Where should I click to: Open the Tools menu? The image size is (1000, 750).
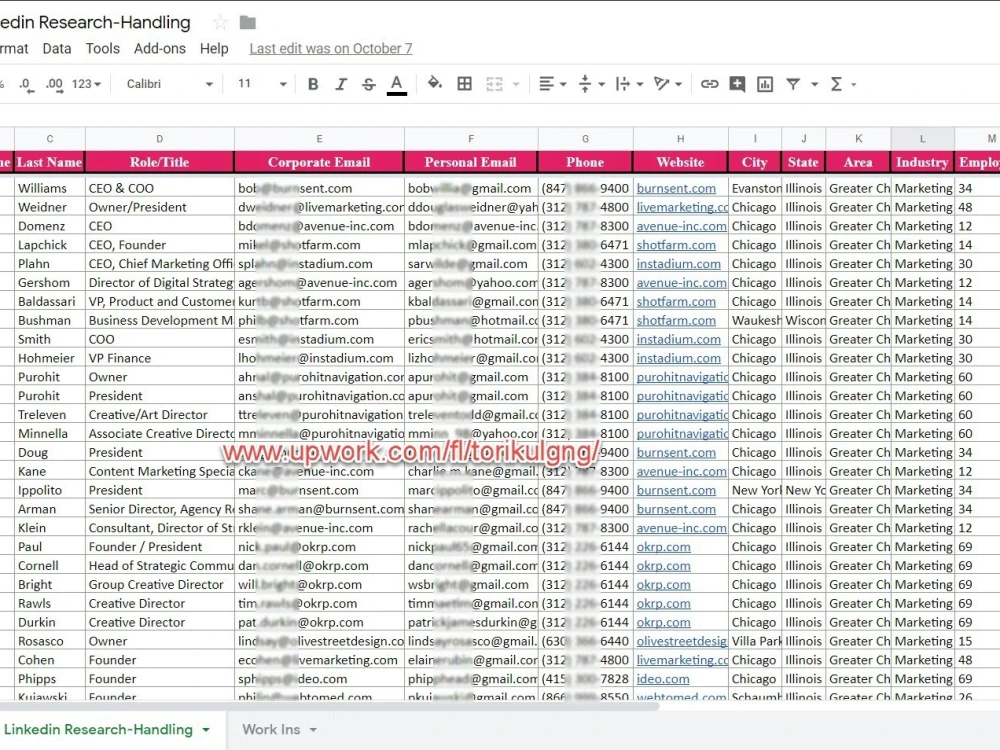[x=103, y=48]
